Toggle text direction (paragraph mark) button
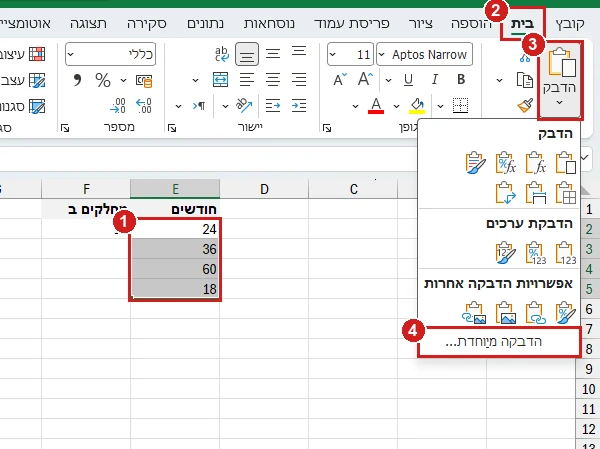 (199, 106)
